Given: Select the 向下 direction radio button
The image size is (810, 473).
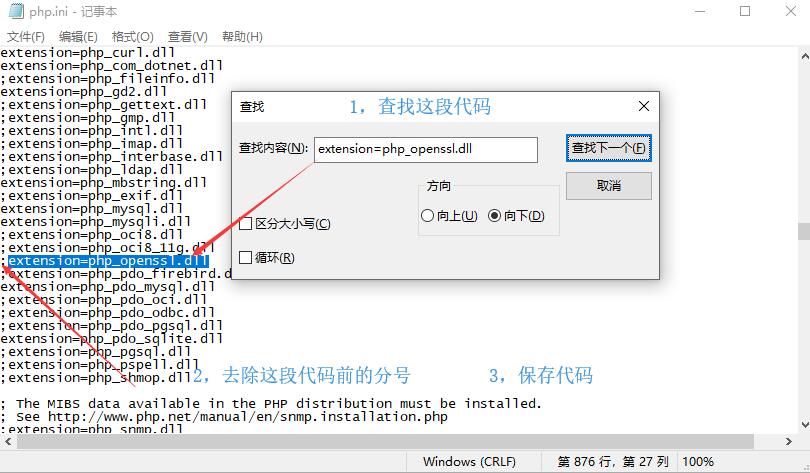Looking at the screenshot, I should point(494,216).
